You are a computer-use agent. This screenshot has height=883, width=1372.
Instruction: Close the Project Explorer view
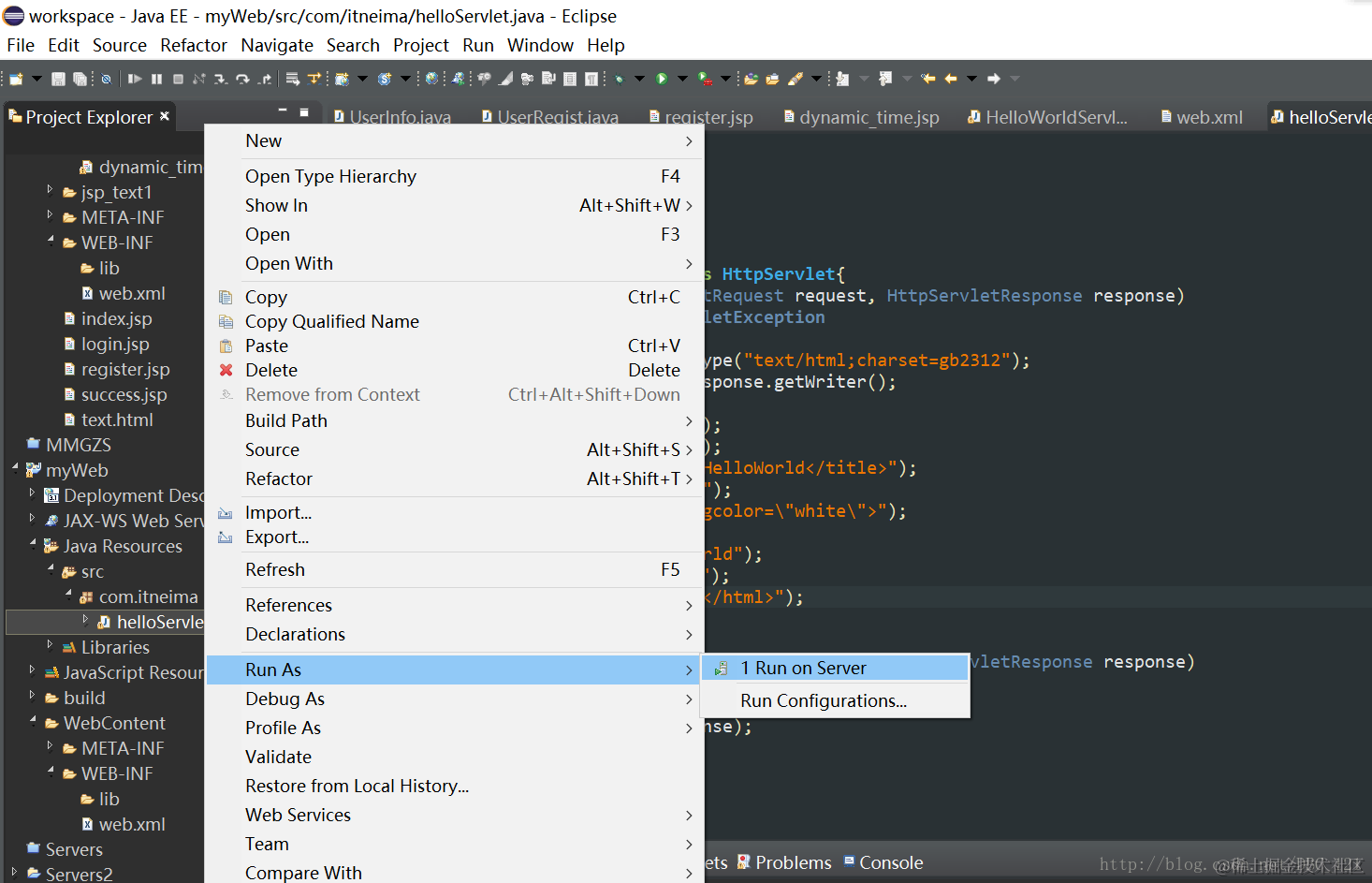(165, 116)
